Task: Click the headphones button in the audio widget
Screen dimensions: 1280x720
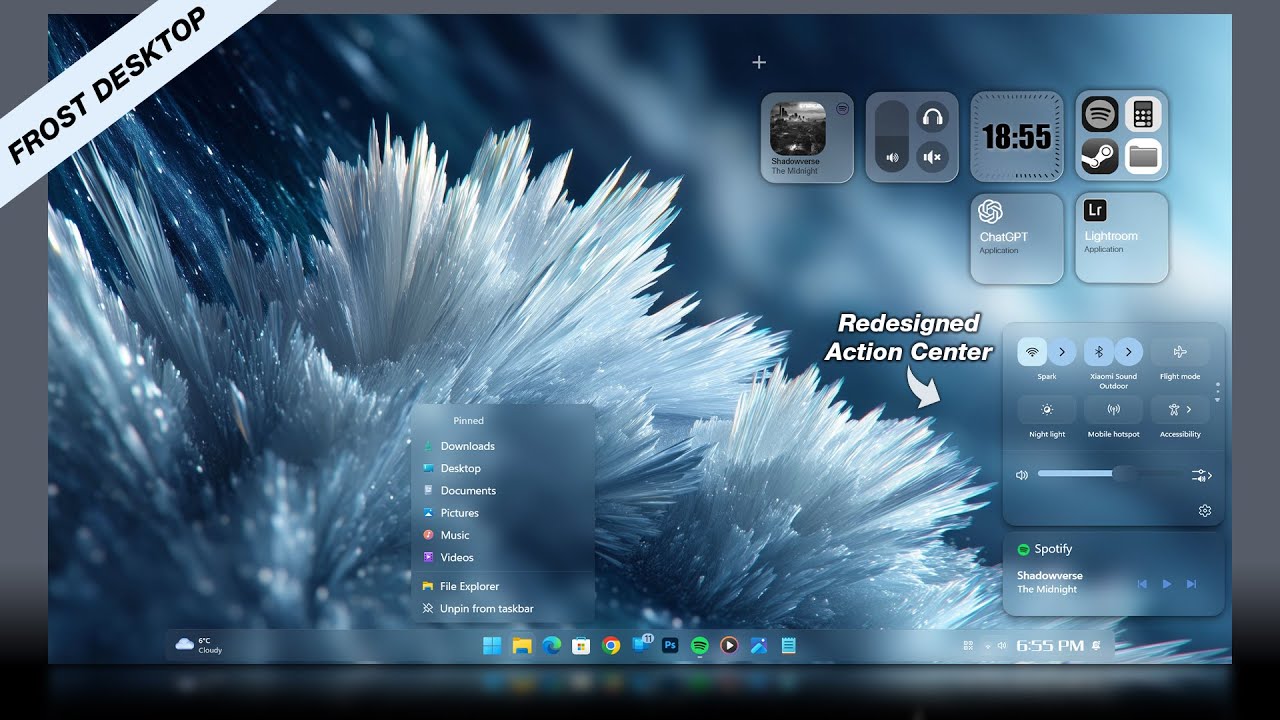Action: coord(932,117)
